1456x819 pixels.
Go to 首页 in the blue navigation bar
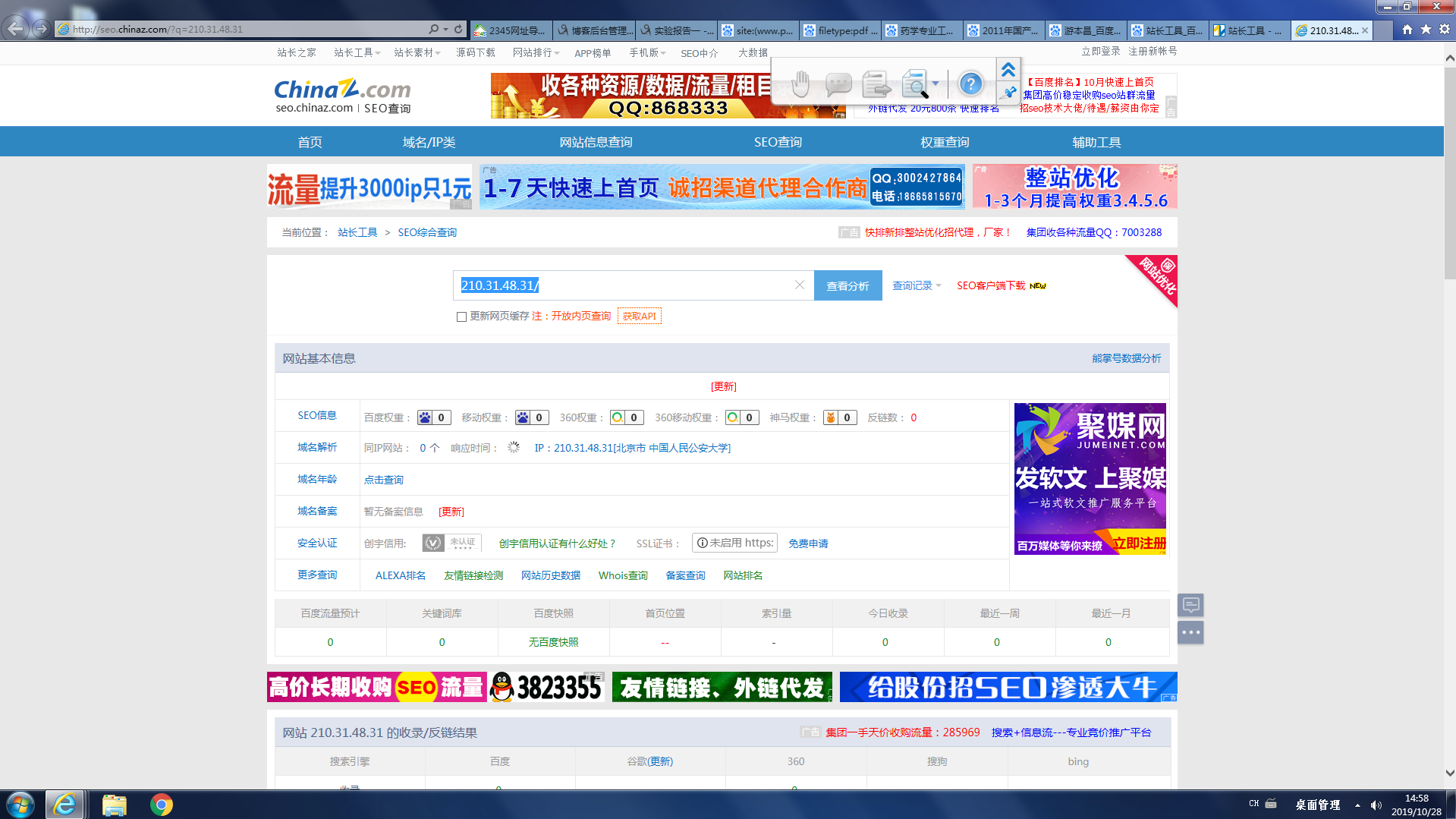click(x=310, y=142)
